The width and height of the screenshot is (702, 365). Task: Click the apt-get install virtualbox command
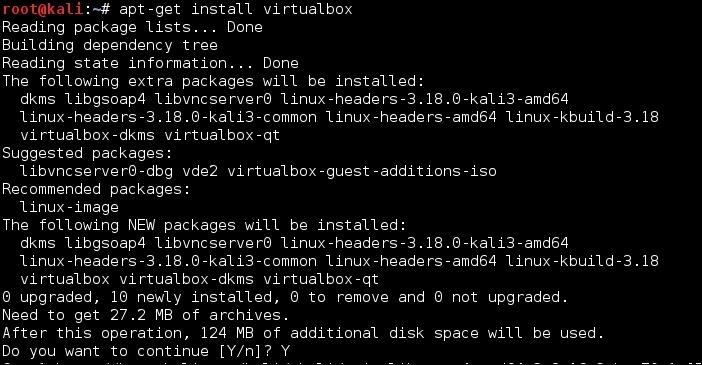236,9
